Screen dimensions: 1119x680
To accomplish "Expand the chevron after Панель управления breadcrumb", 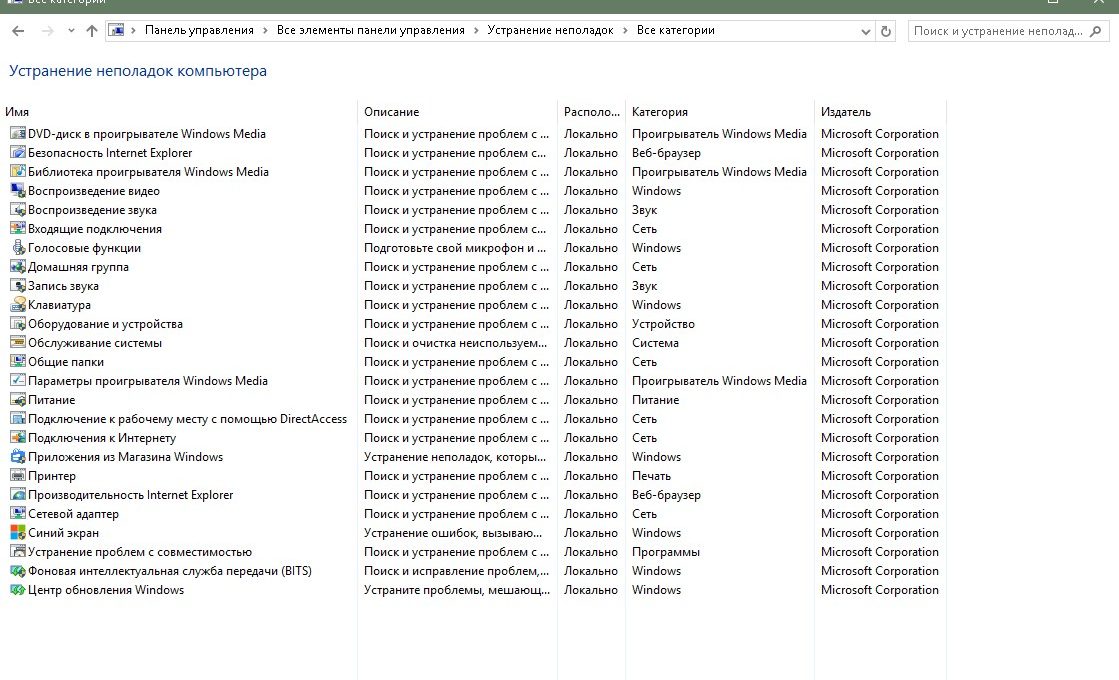I will [x=265, y=31].
